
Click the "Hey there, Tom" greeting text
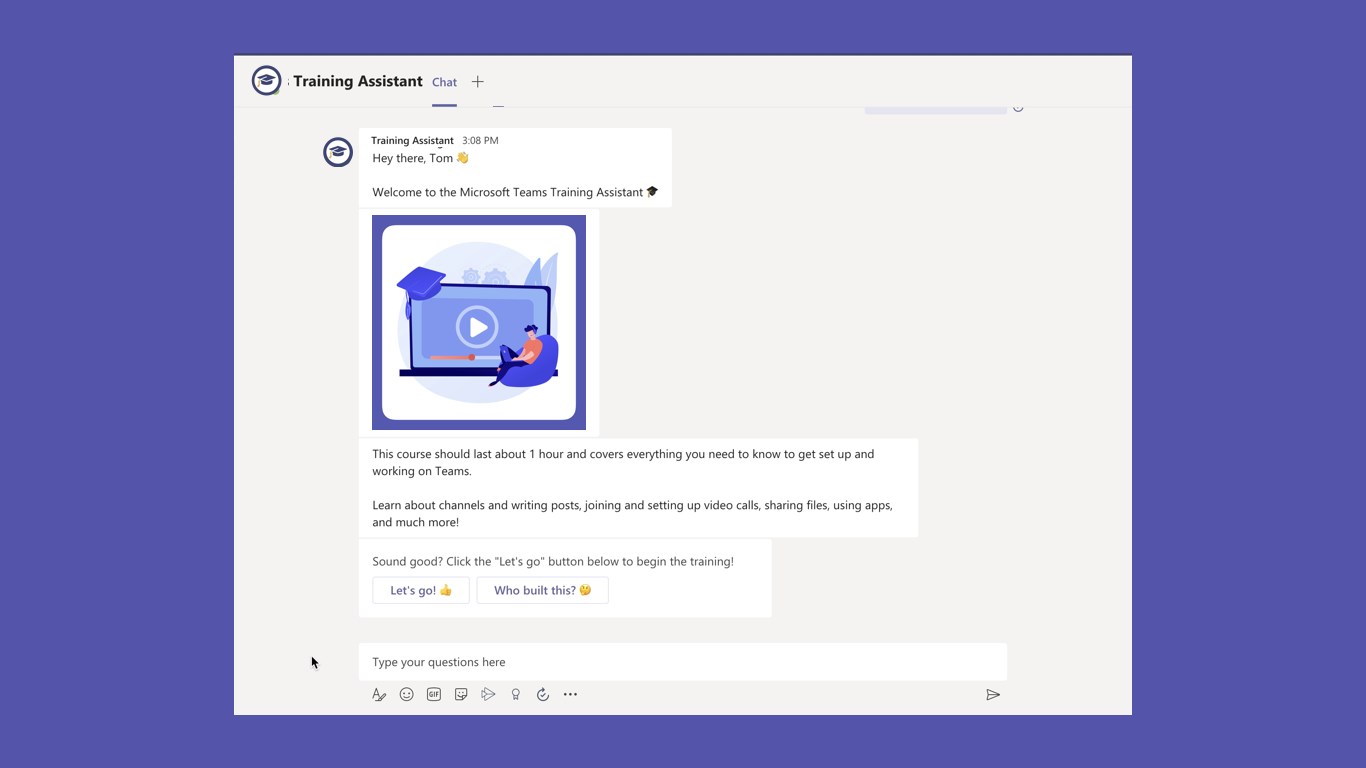420,158
